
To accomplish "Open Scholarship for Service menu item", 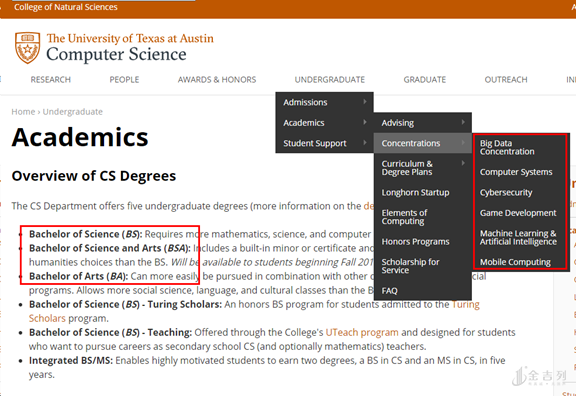I will pos(422,266).
